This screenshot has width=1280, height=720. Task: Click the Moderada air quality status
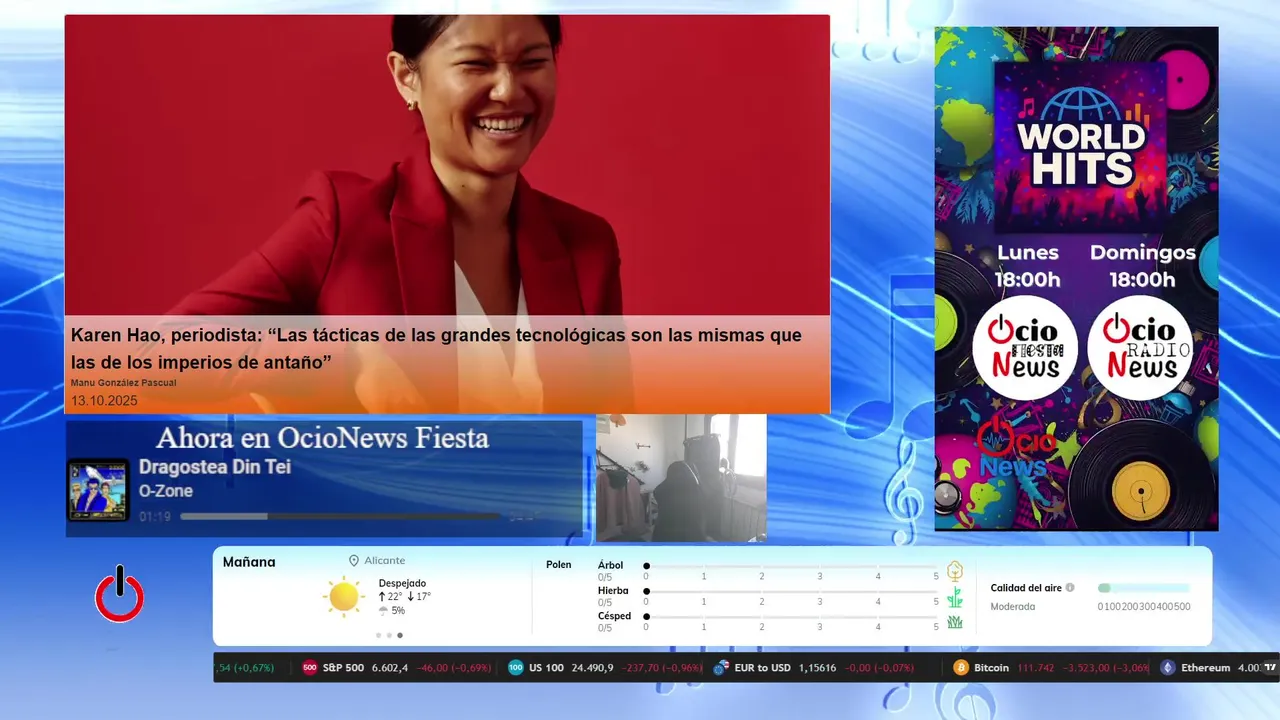tap(1013, 606)
